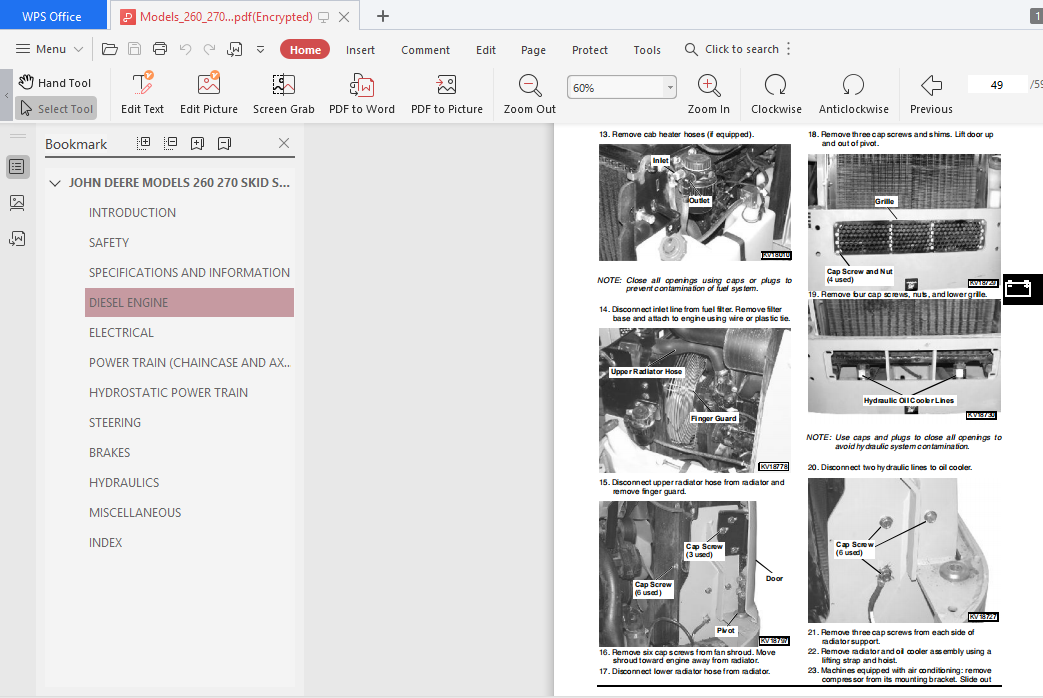Open the MISCELLANEOUS bookmark
This screenshot has width=1043, height=698.
[x=135, y=512]
